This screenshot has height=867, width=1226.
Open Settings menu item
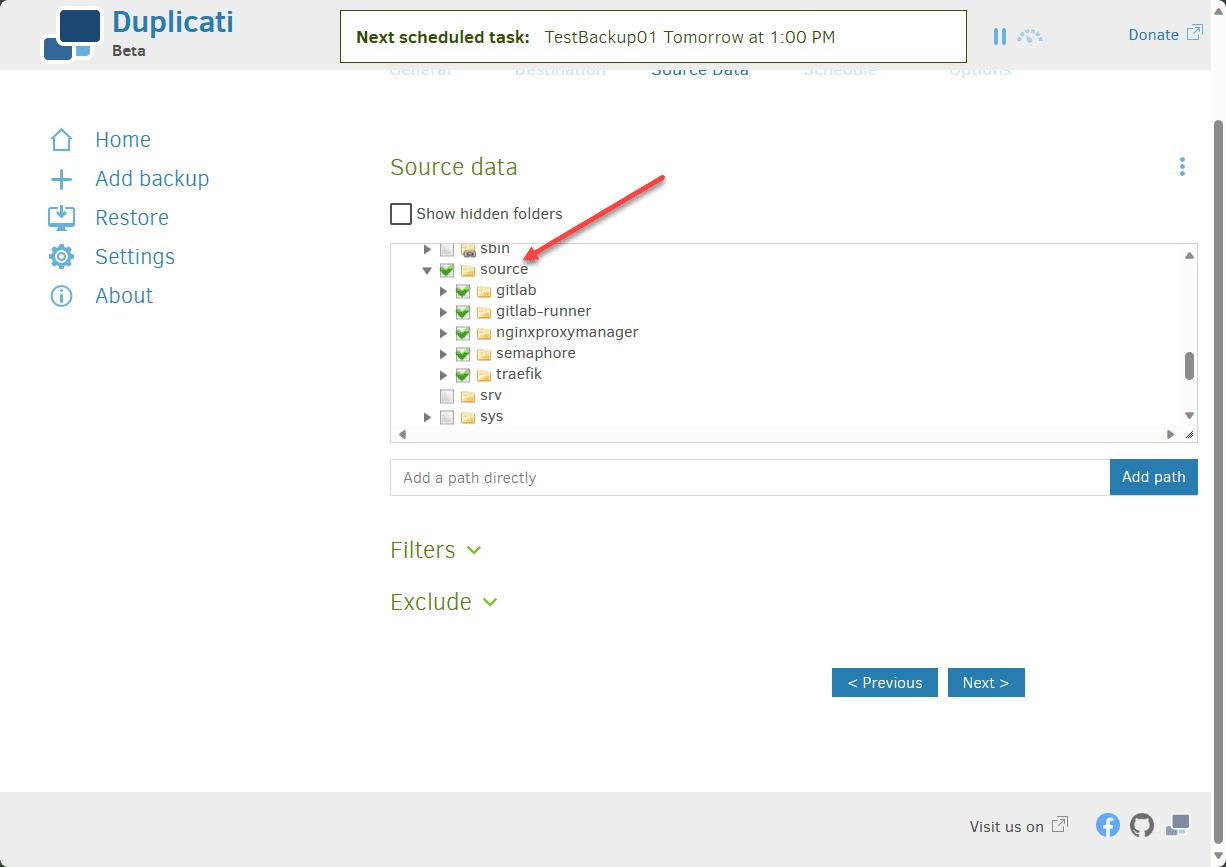click(135, 257)
